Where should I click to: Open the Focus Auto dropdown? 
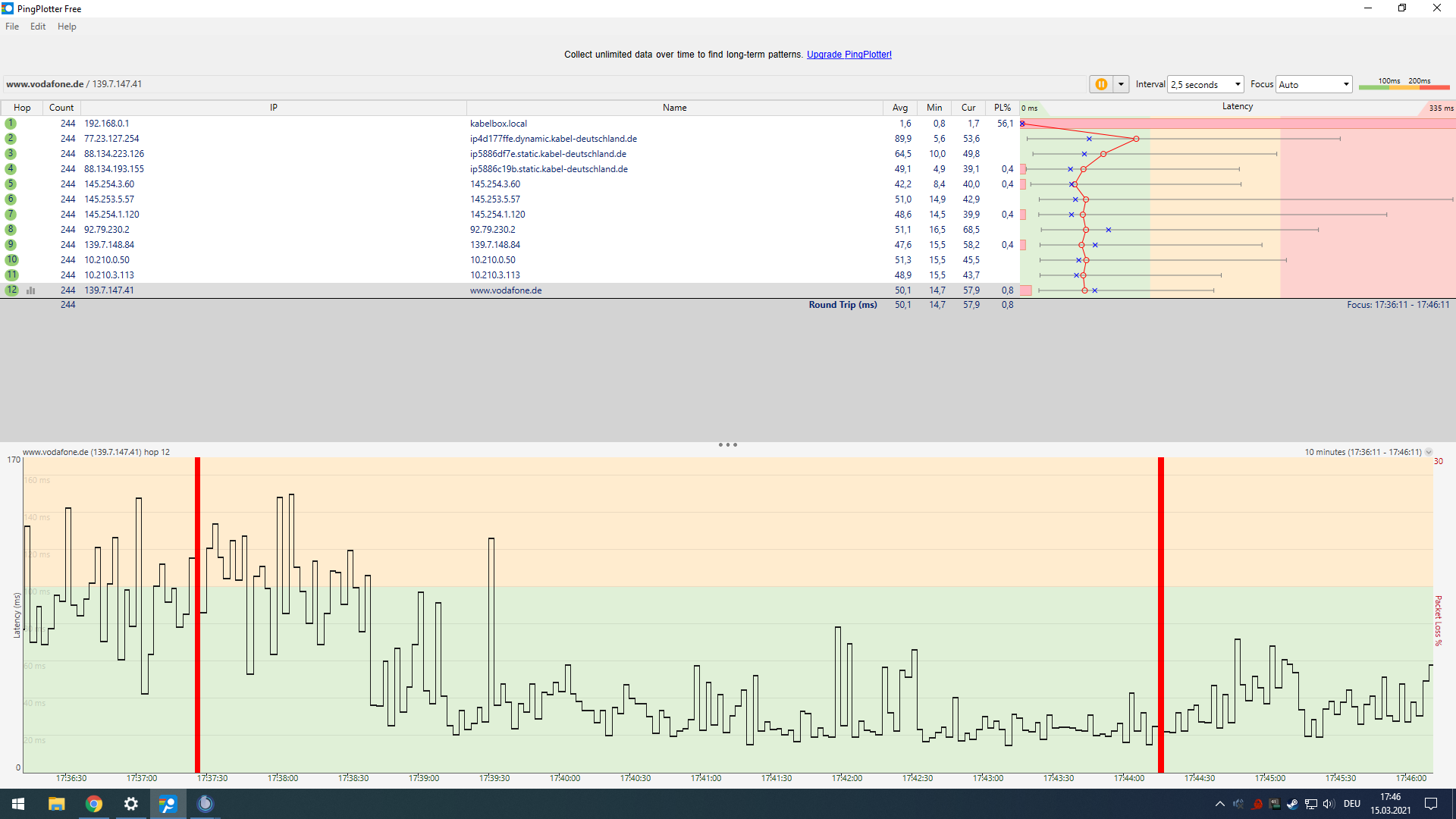[x=1314, y=84]
